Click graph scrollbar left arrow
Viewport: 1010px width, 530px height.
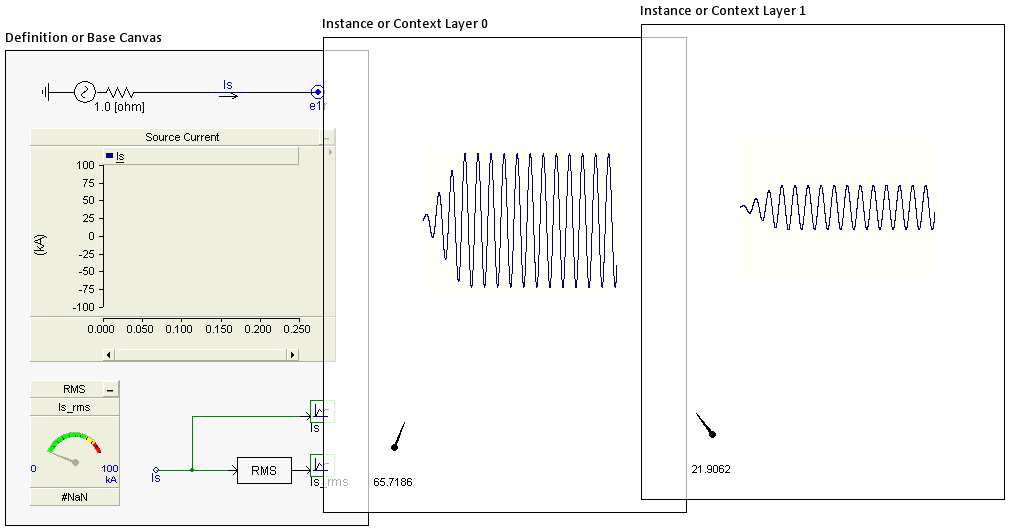coord(110,354)
